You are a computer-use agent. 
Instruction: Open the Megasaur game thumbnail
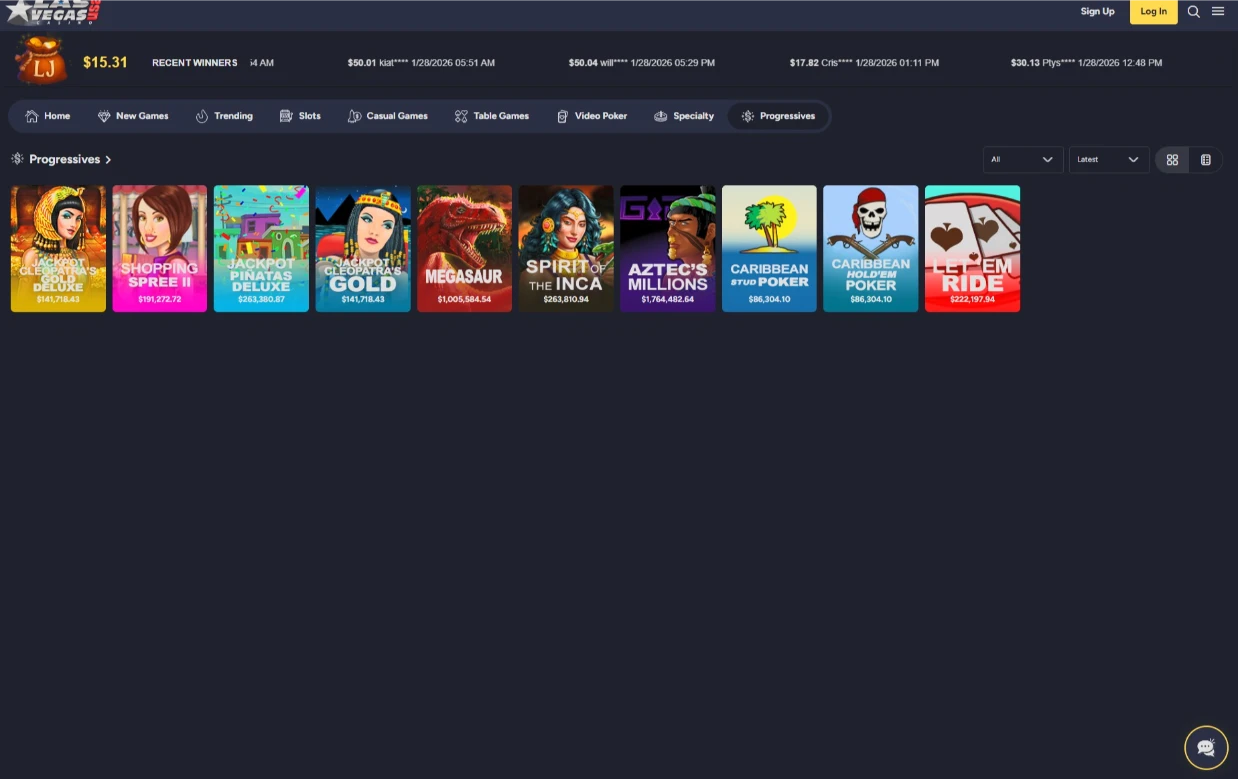click(464, 248)
